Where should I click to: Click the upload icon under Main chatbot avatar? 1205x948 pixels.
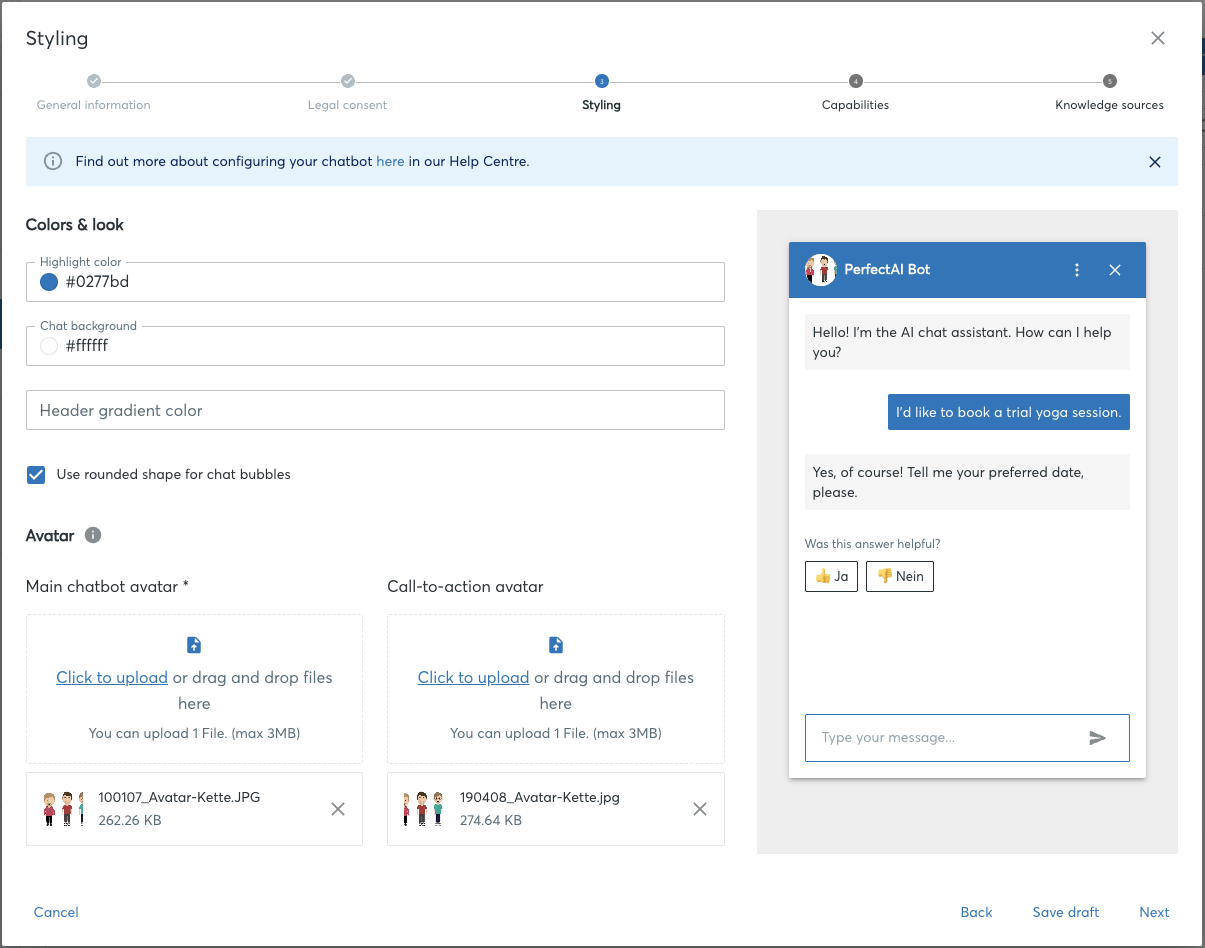tap(194, 645)
